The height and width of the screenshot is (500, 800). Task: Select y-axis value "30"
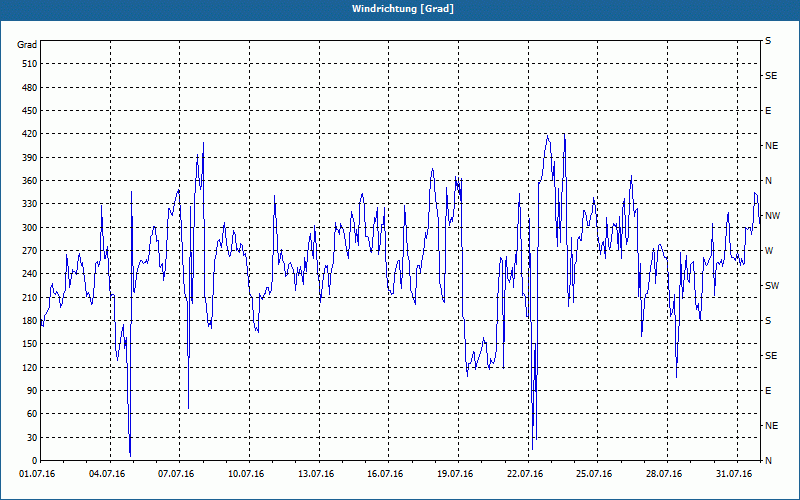point(32,437)
